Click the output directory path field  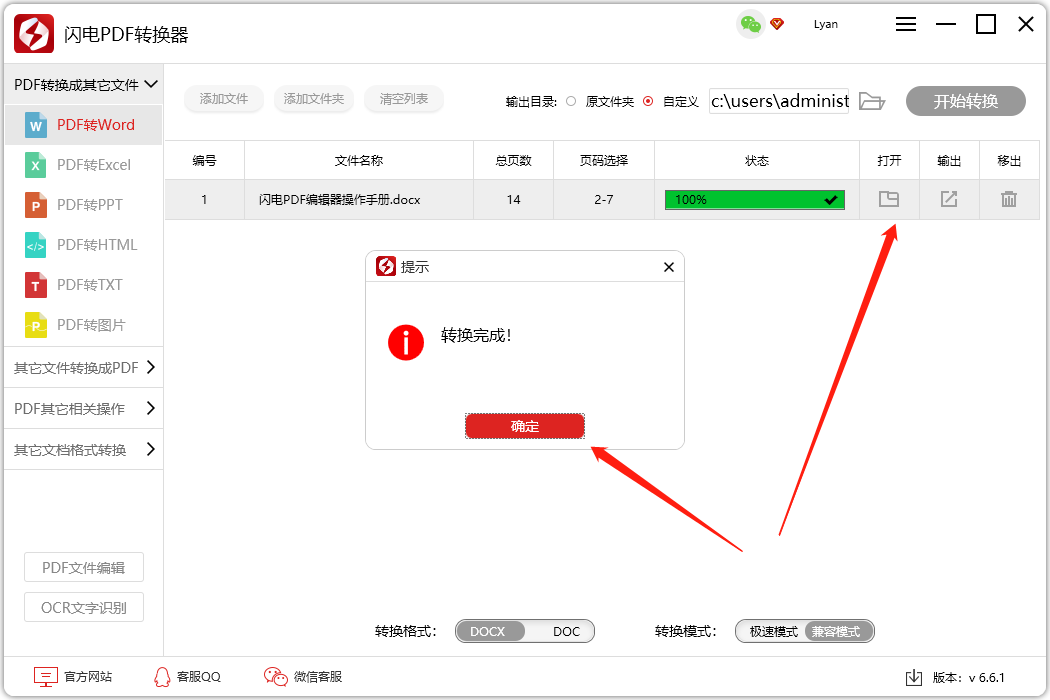[x=779, y=101]
